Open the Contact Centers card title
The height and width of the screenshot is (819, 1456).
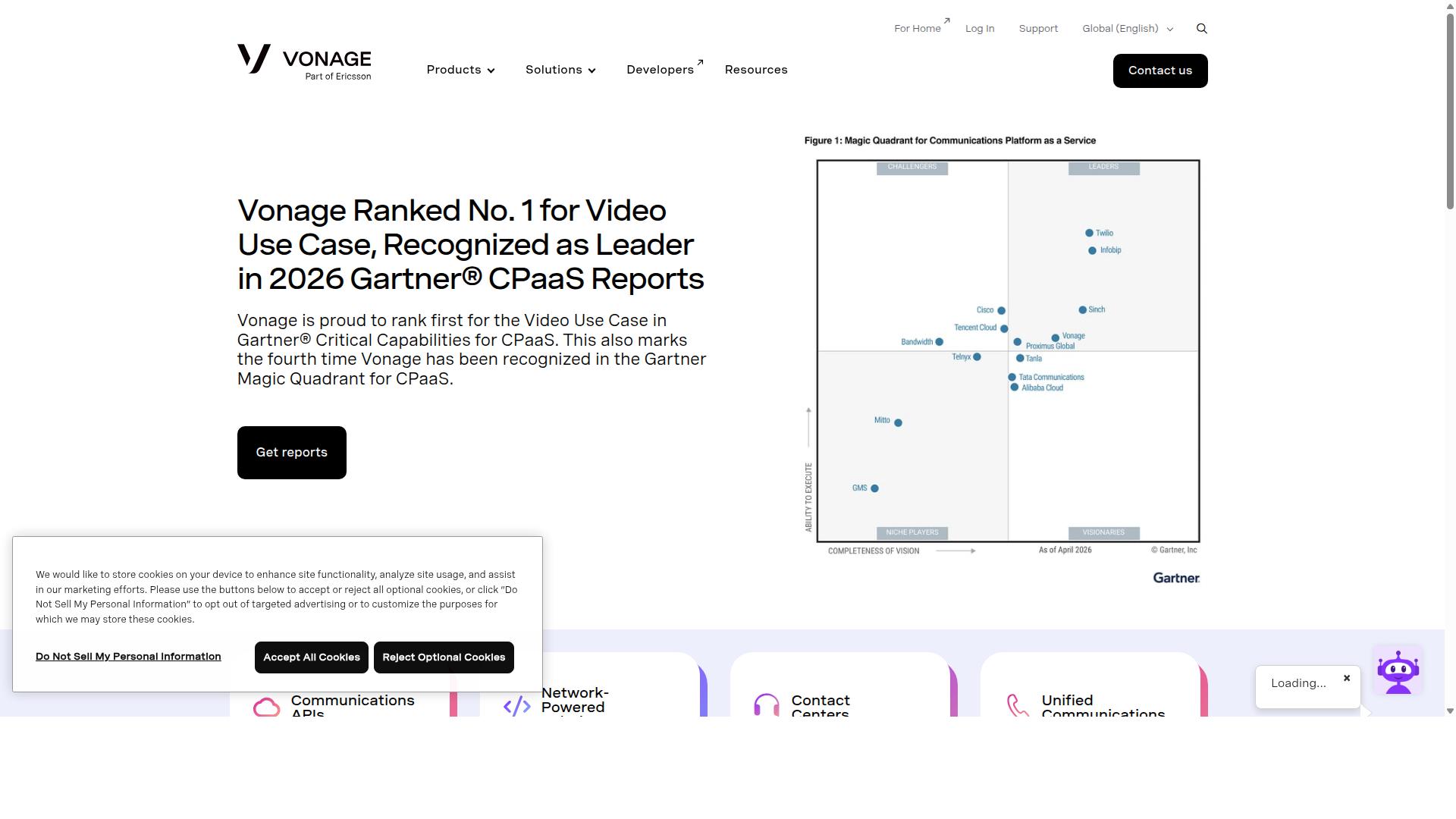821,707
